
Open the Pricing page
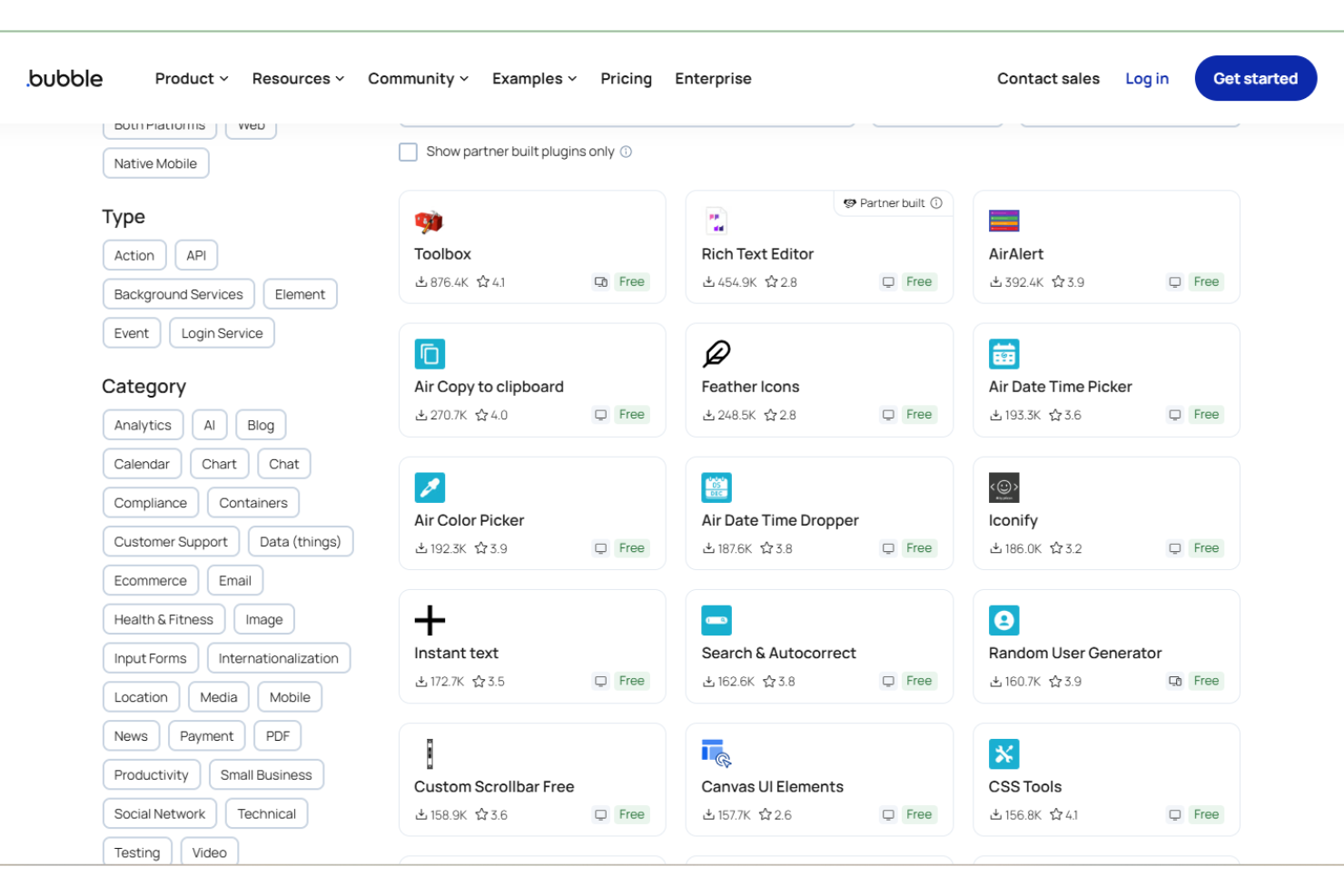tap(626, 79)
